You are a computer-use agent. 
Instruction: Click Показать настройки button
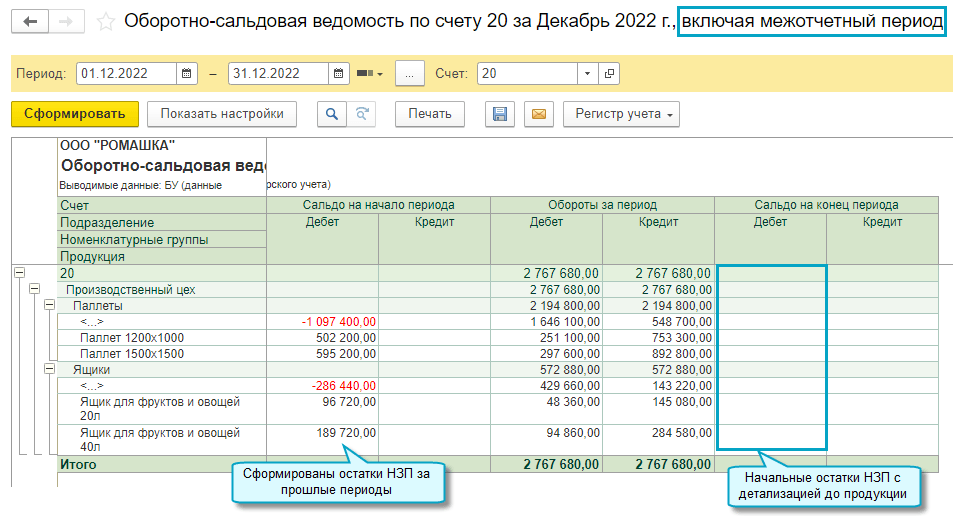pos(222,114)
